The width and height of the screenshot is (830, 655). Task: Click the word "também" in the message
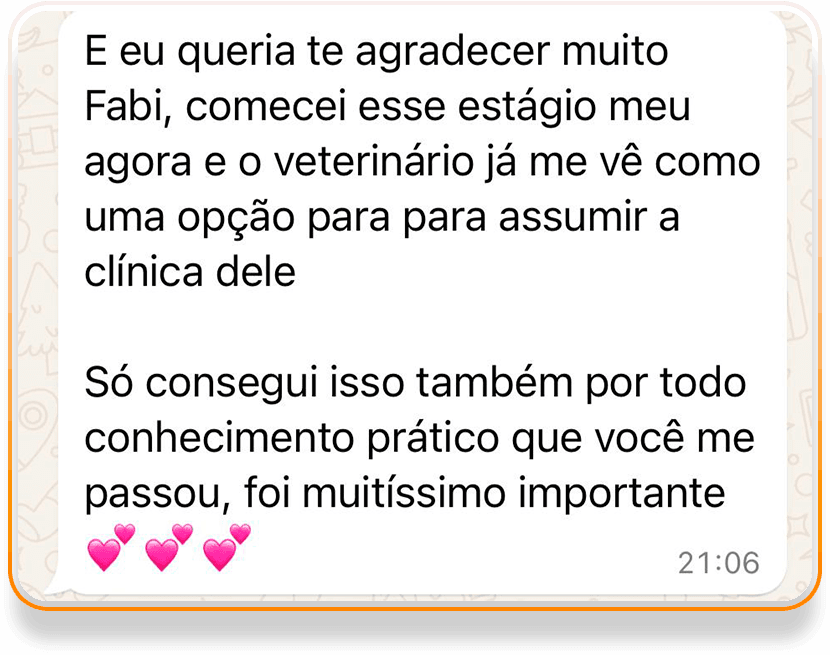point(494,382)
